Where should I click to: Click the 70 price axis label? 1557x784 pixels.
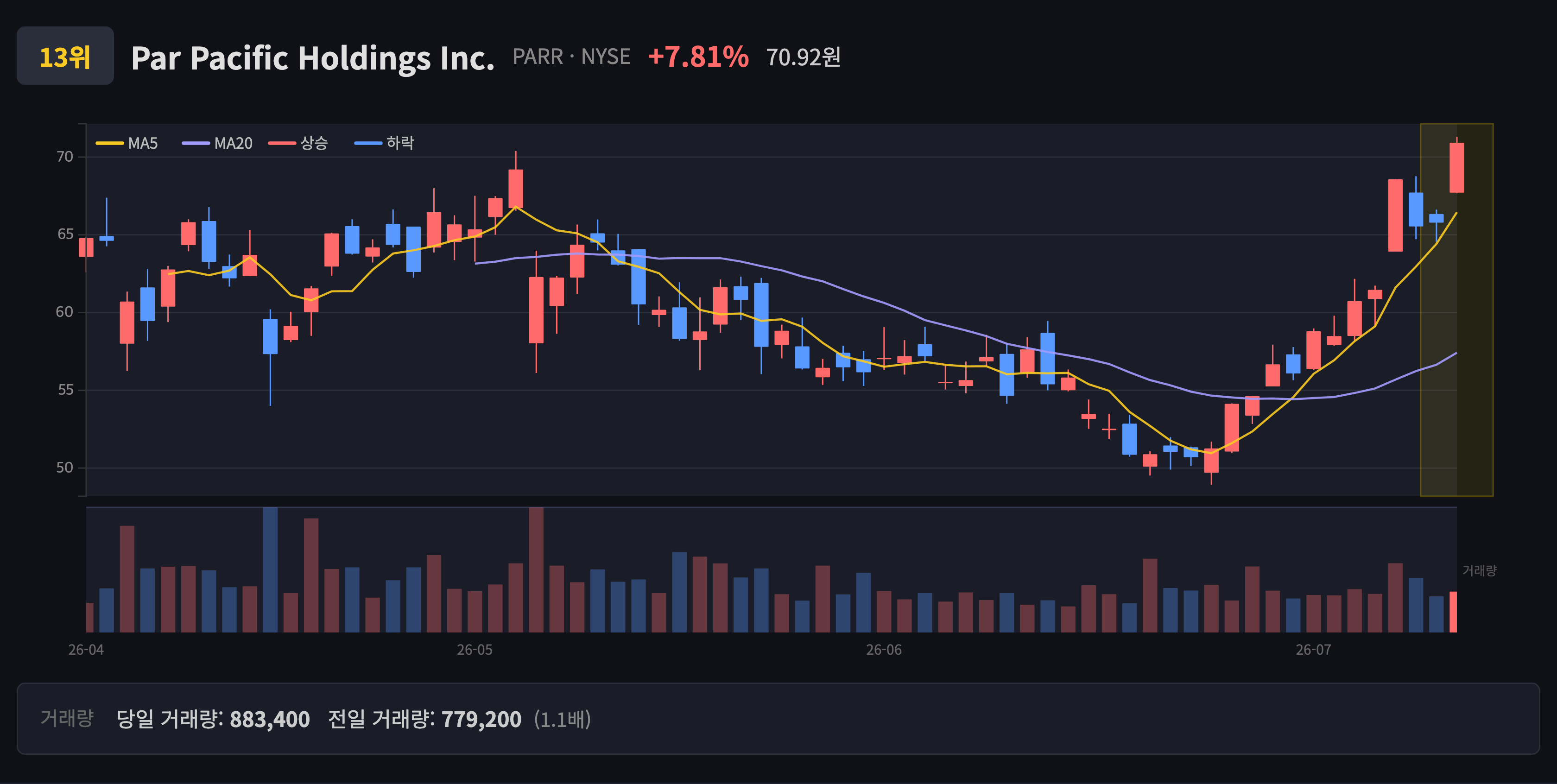tap(65, 157)
